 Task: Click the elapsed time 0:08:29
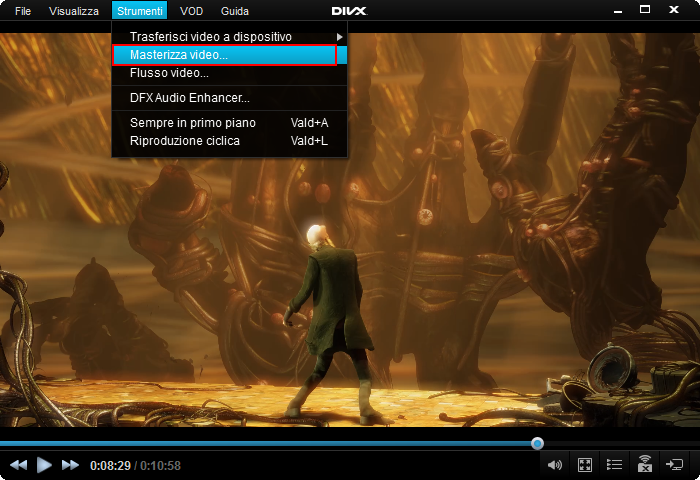pos(110,466)
